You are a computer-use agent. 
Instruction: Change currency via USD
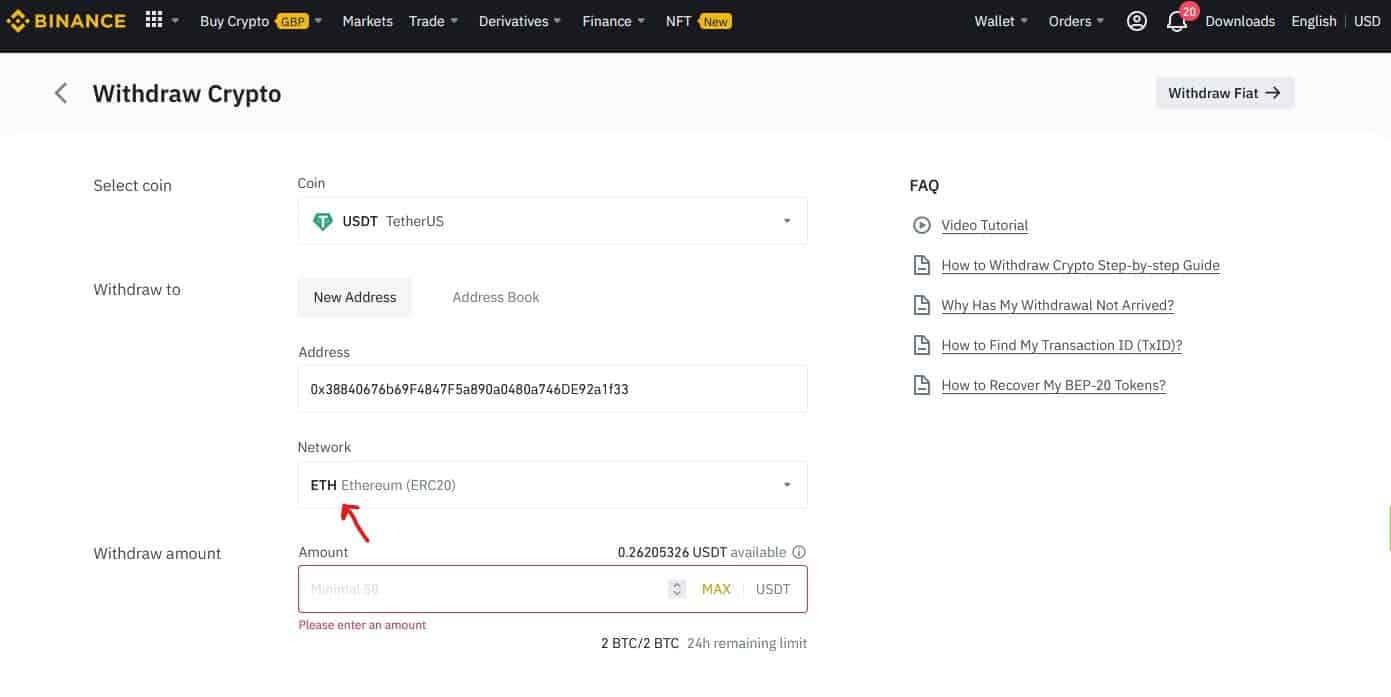(1367, 21)
